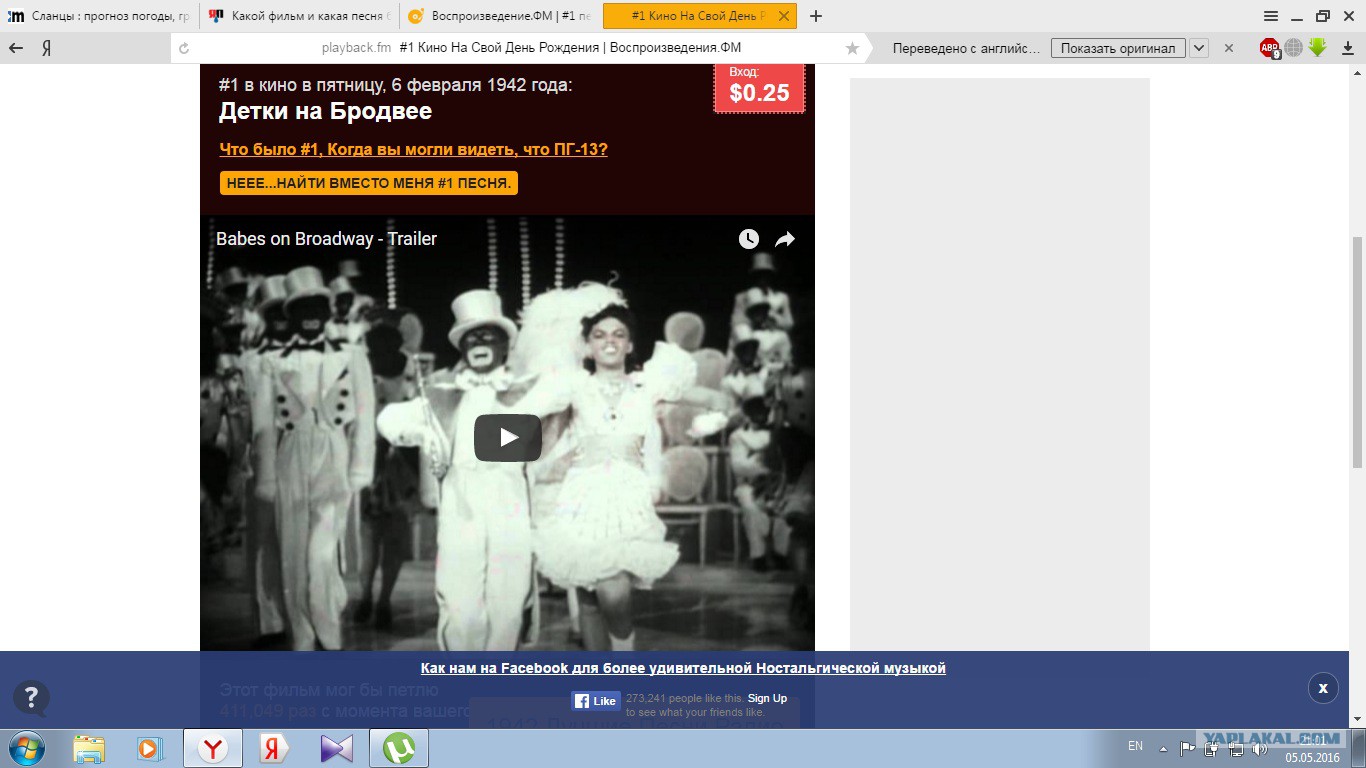
Task: Click the globe extension icon
Action: pos(1294,48)
